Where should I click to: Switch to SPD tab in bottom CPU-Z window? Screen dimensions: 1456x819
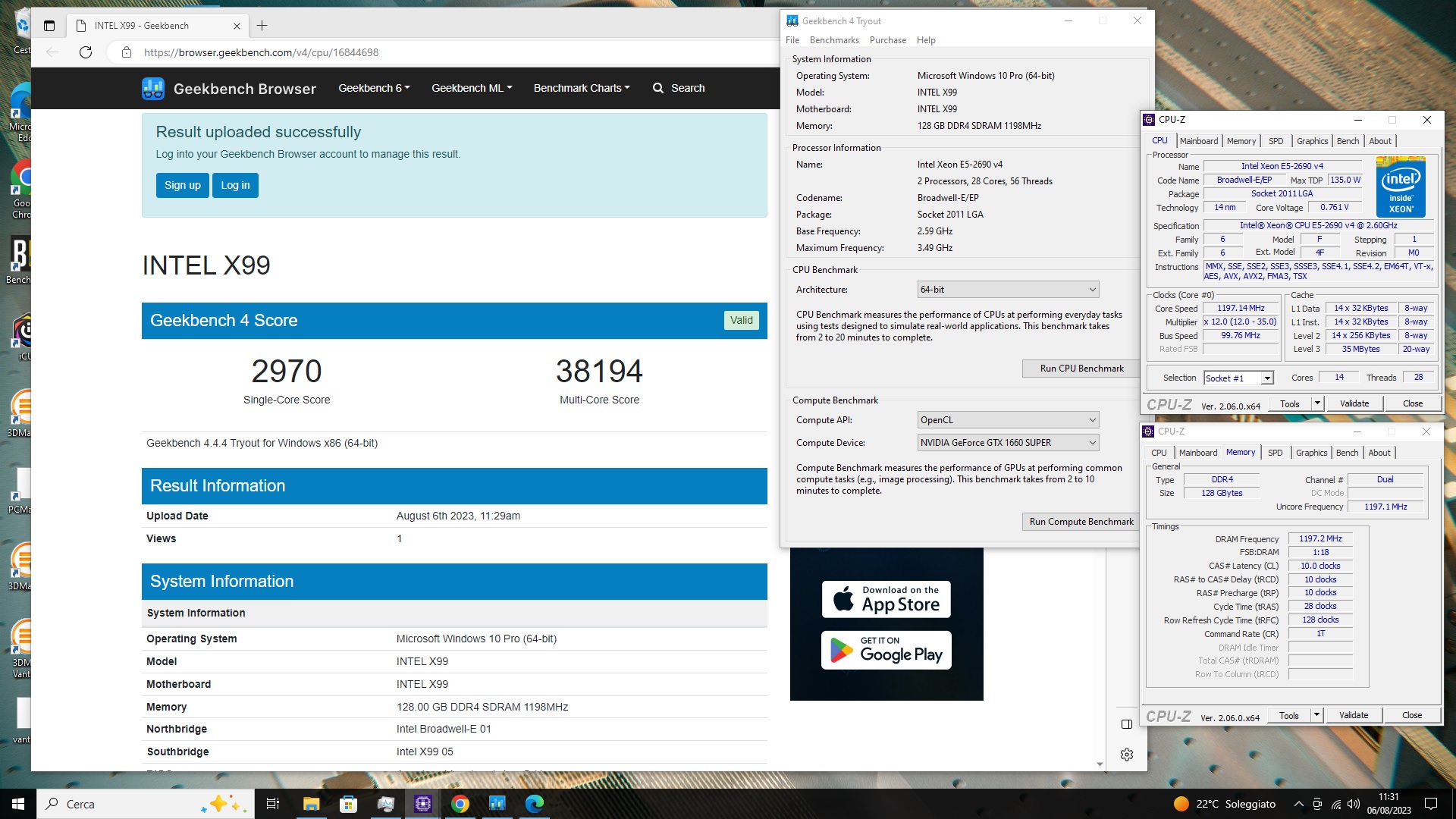coord(1276,453)
